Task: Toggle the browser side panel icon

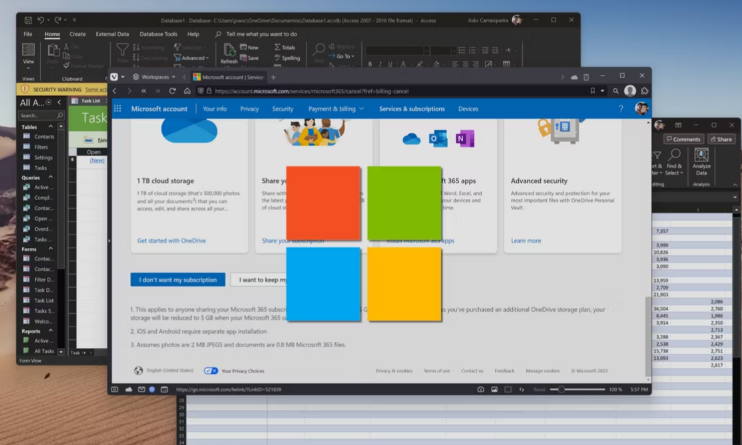Action: pos(115,389)
